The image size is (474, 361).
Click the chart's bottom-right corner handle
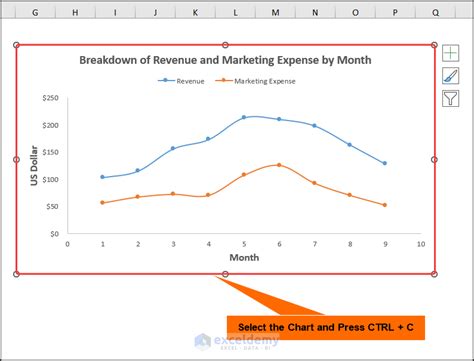434,274
